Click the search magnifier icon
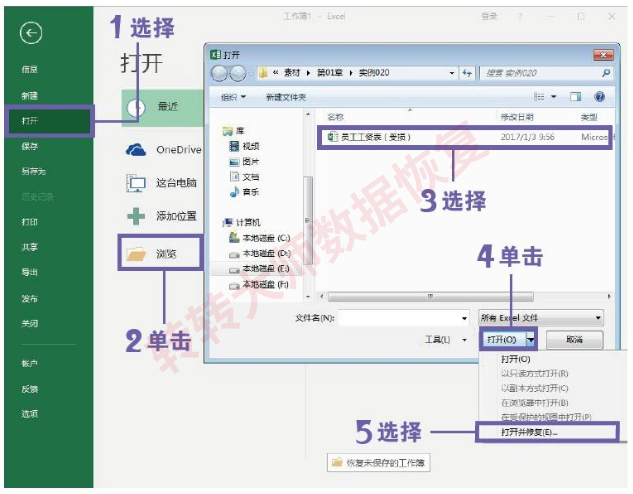This screenshot has width=633, height=494. 606,73
